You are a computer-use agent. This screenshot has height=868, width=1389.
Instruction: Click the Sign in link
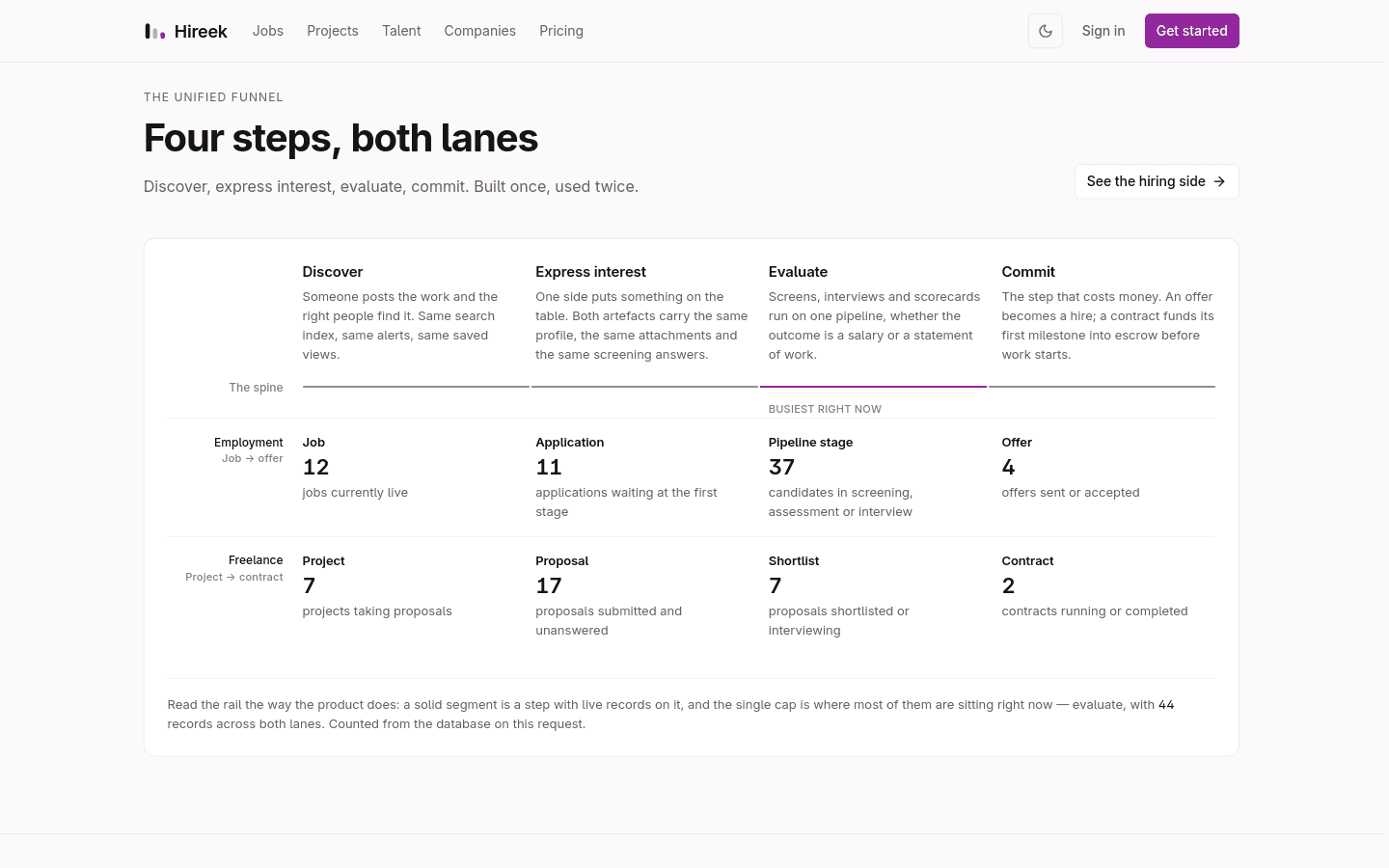coord(1103,31)
